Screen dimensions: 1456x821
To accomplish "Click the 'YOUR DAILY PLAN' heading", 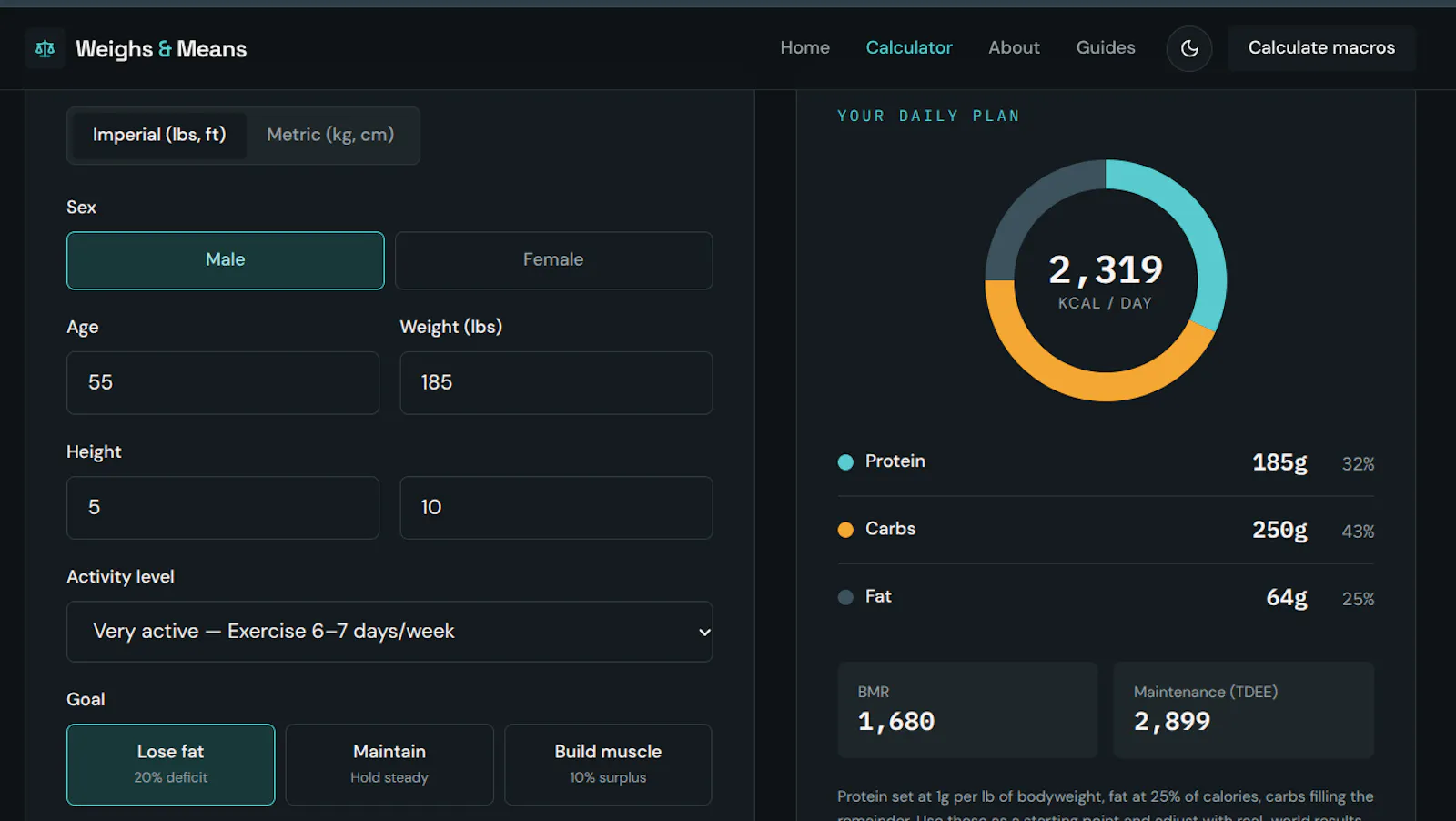I will click(x=928, y=116).
